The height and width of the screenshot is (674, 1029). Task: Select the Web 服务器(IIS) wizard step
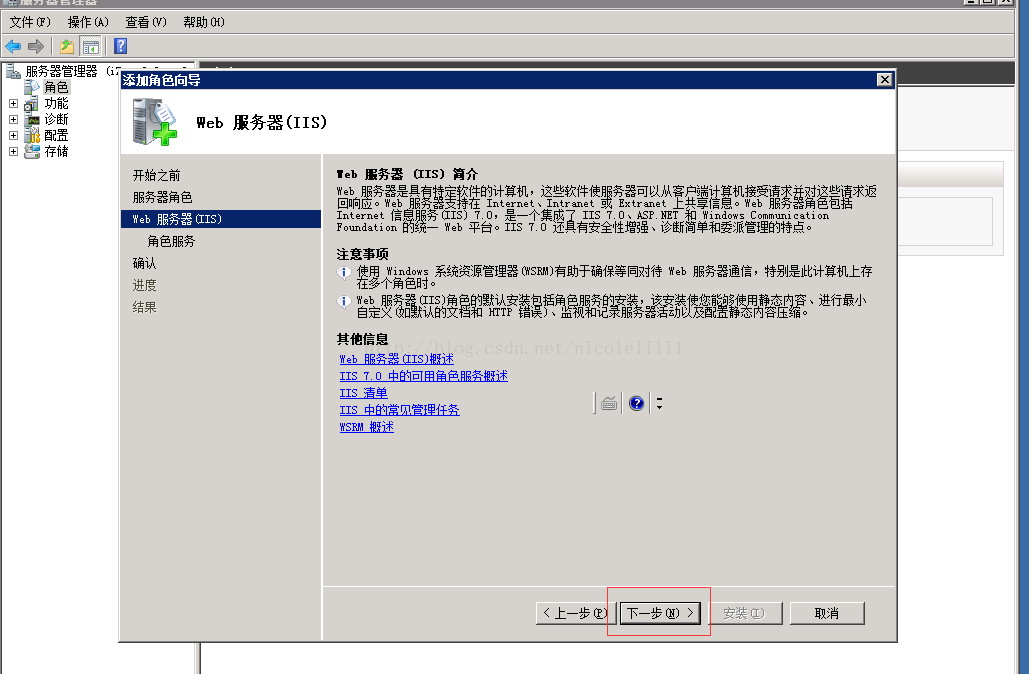coord(220,219)
